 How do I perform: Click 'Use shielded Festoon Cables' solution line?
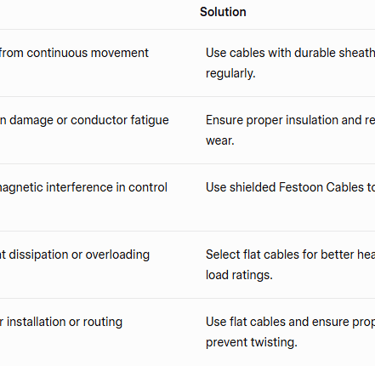(x=290, y=187)
